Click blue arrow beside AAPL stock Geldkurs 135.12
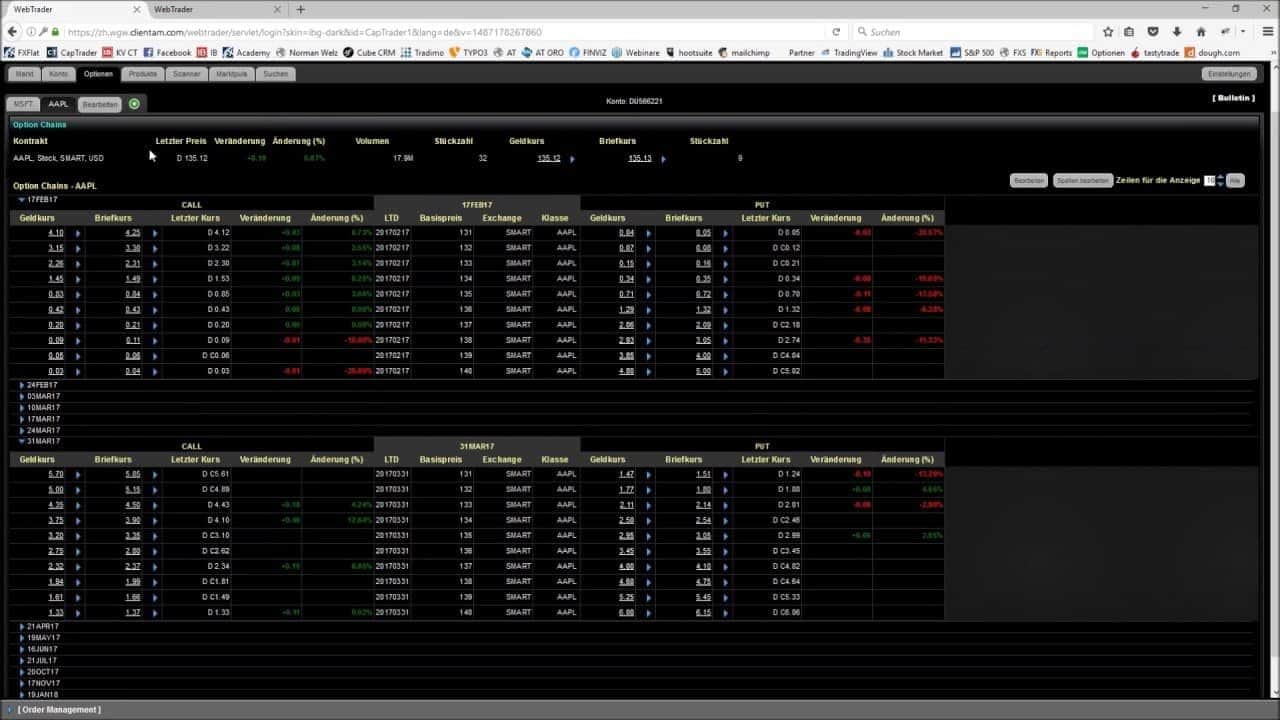 click(572, 159)
